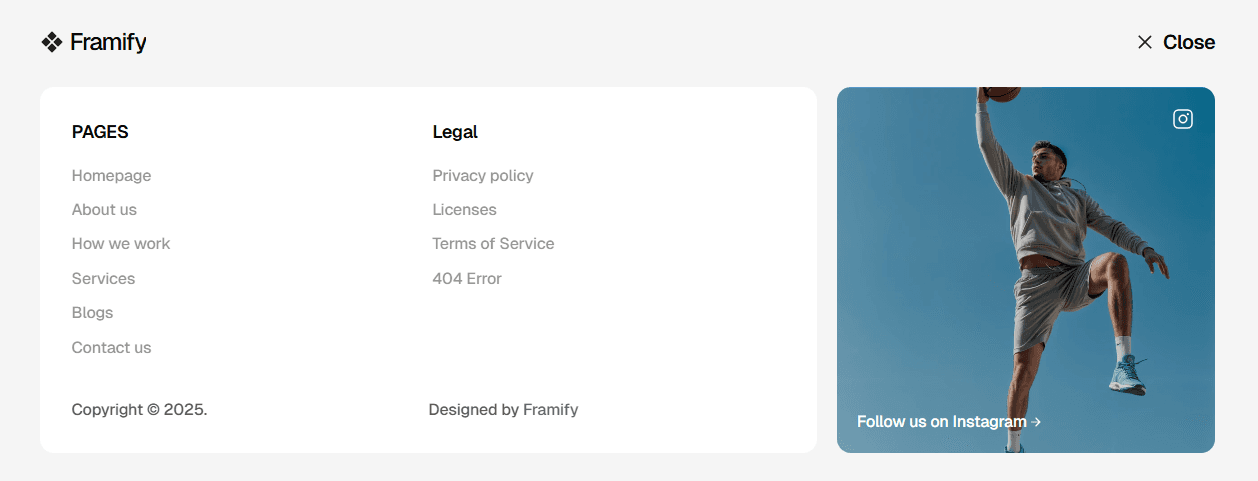This screenshot has width=1258, height=481.
Task: Go to the About us page
Action: [104, 210]
